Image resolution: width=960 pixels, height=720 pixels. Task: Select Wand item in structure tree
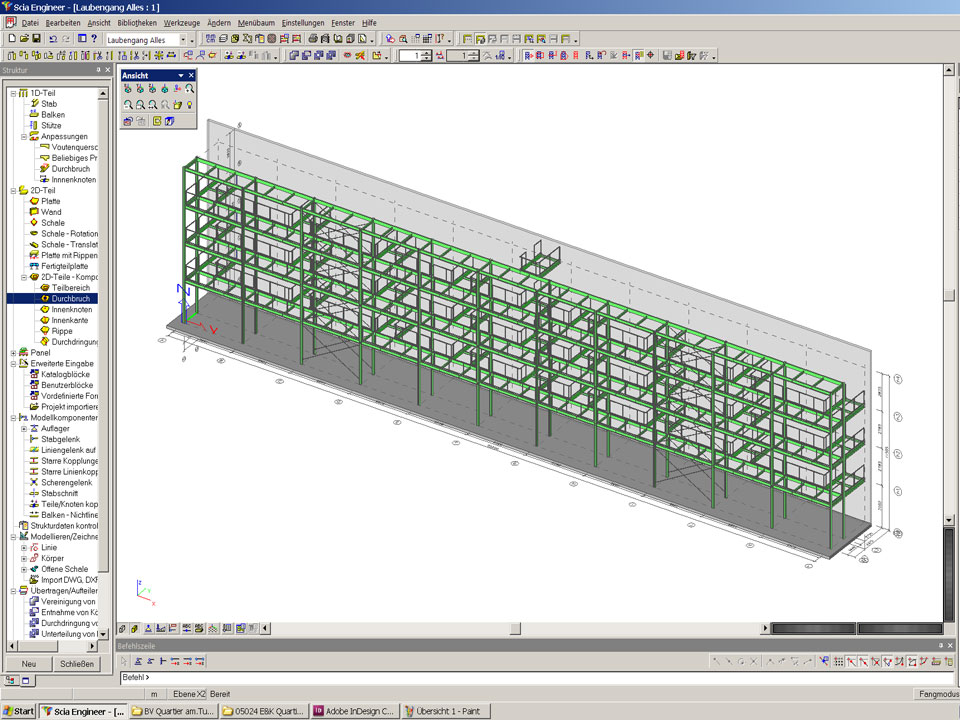pos(51,212)
